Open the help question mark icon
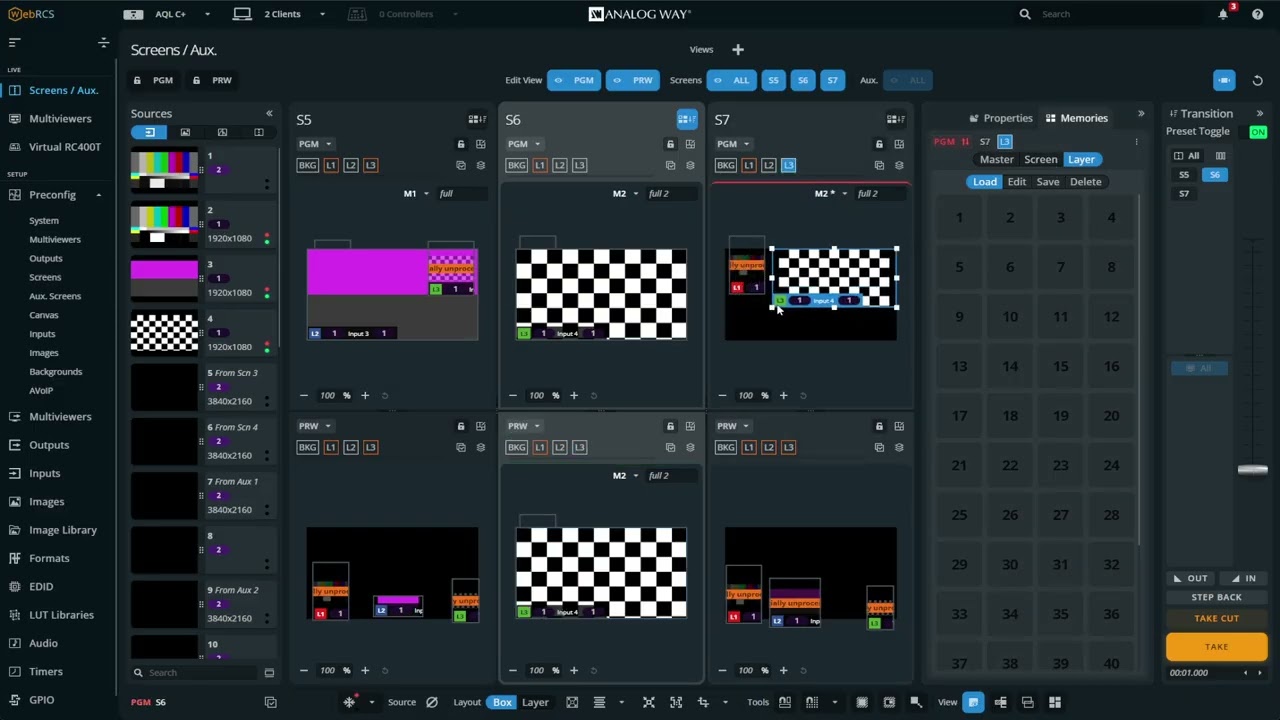 1257,14
